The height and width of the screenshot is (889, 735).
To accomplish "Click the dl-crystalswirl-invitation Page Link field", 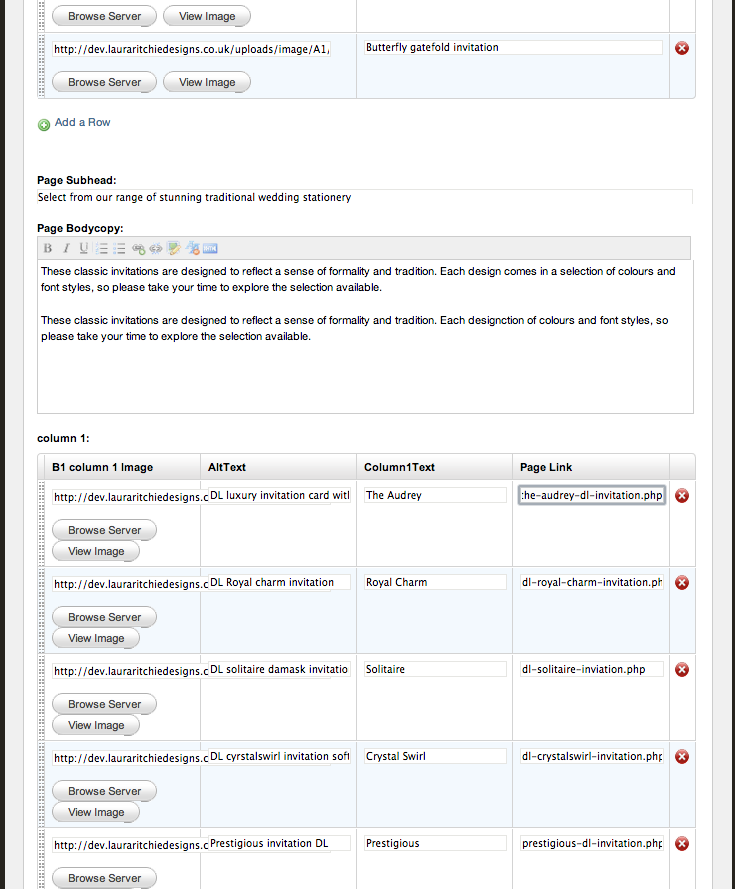I will [x=592, y=756].
